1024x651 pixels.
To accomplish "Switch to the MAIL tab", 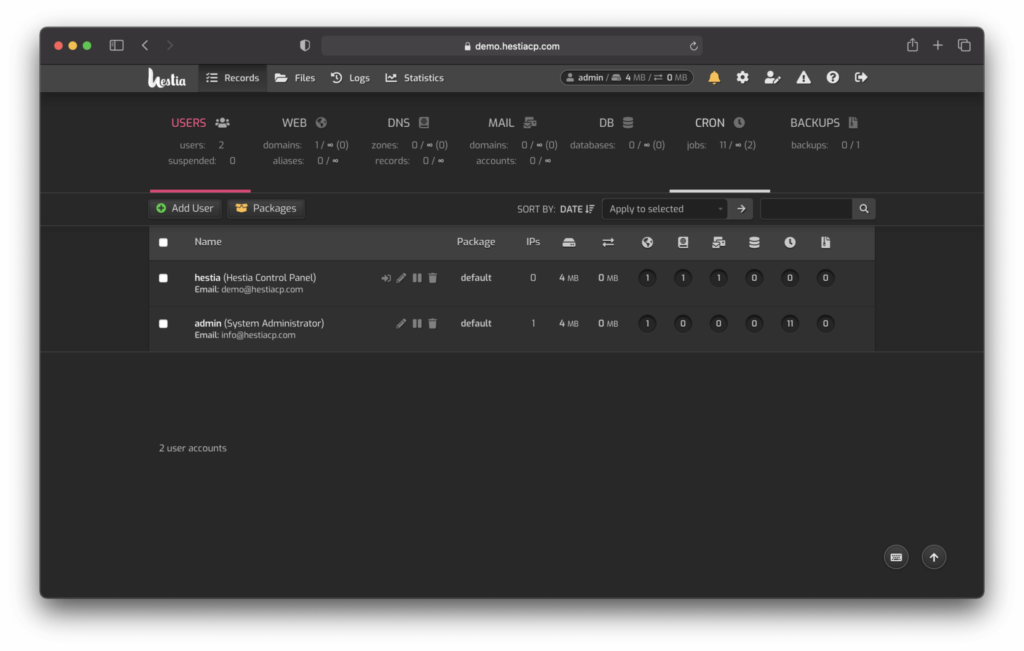I will [x=512, y=123].
